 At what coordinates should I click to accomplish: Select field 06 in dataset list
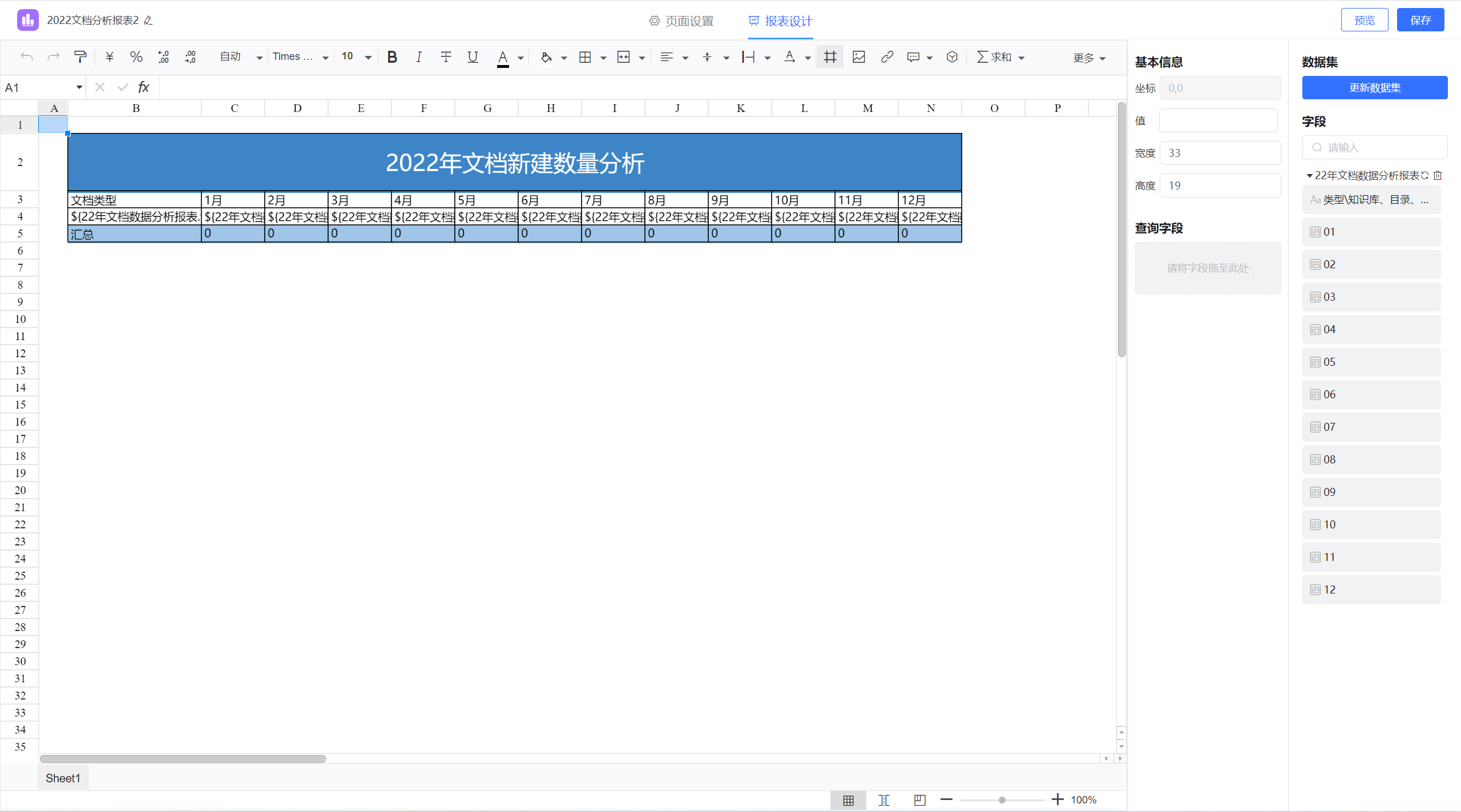(1371, 394)
